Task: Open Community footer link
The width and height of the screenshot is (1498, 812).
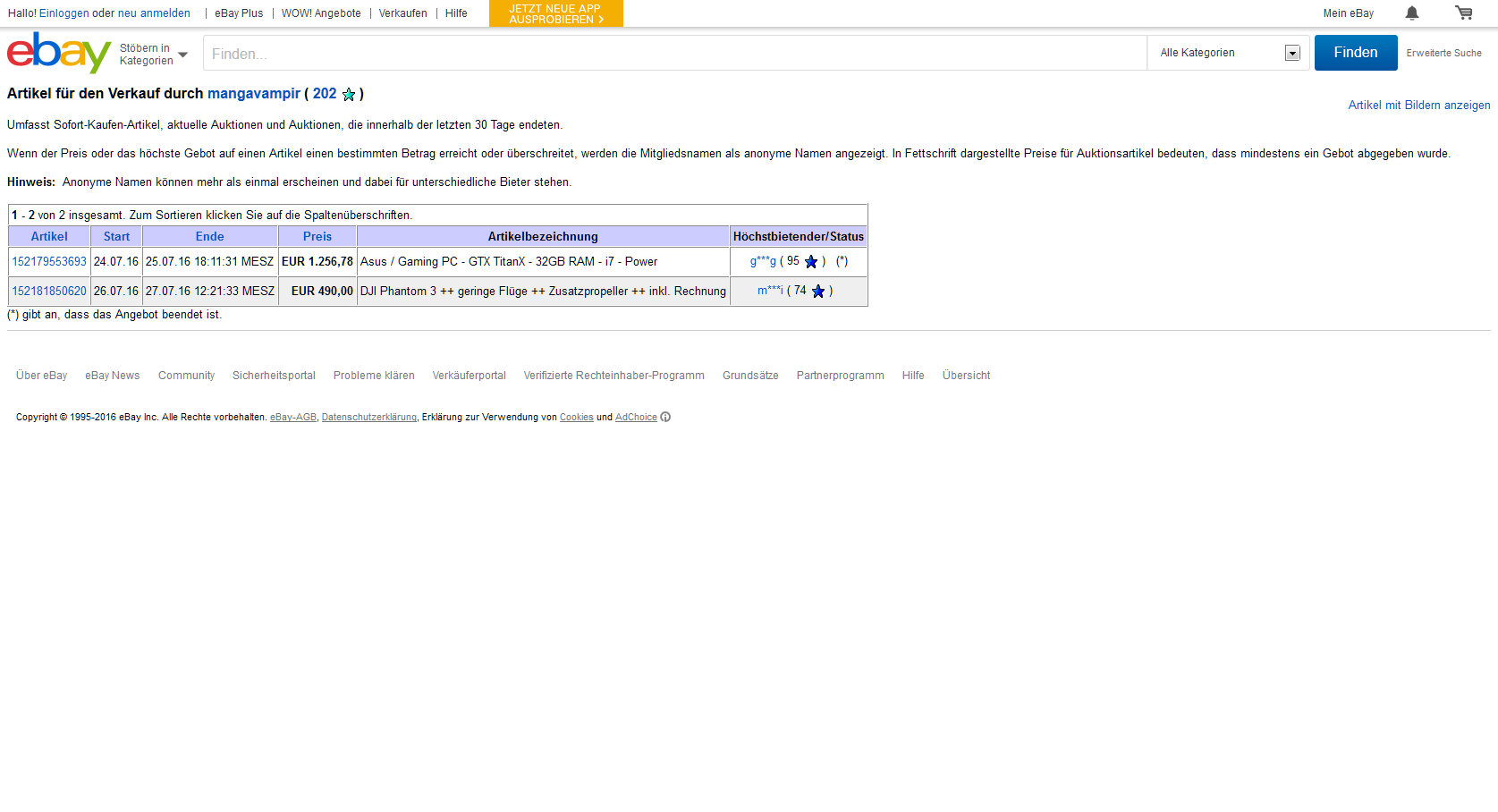Action: click(x=186, y=376)
